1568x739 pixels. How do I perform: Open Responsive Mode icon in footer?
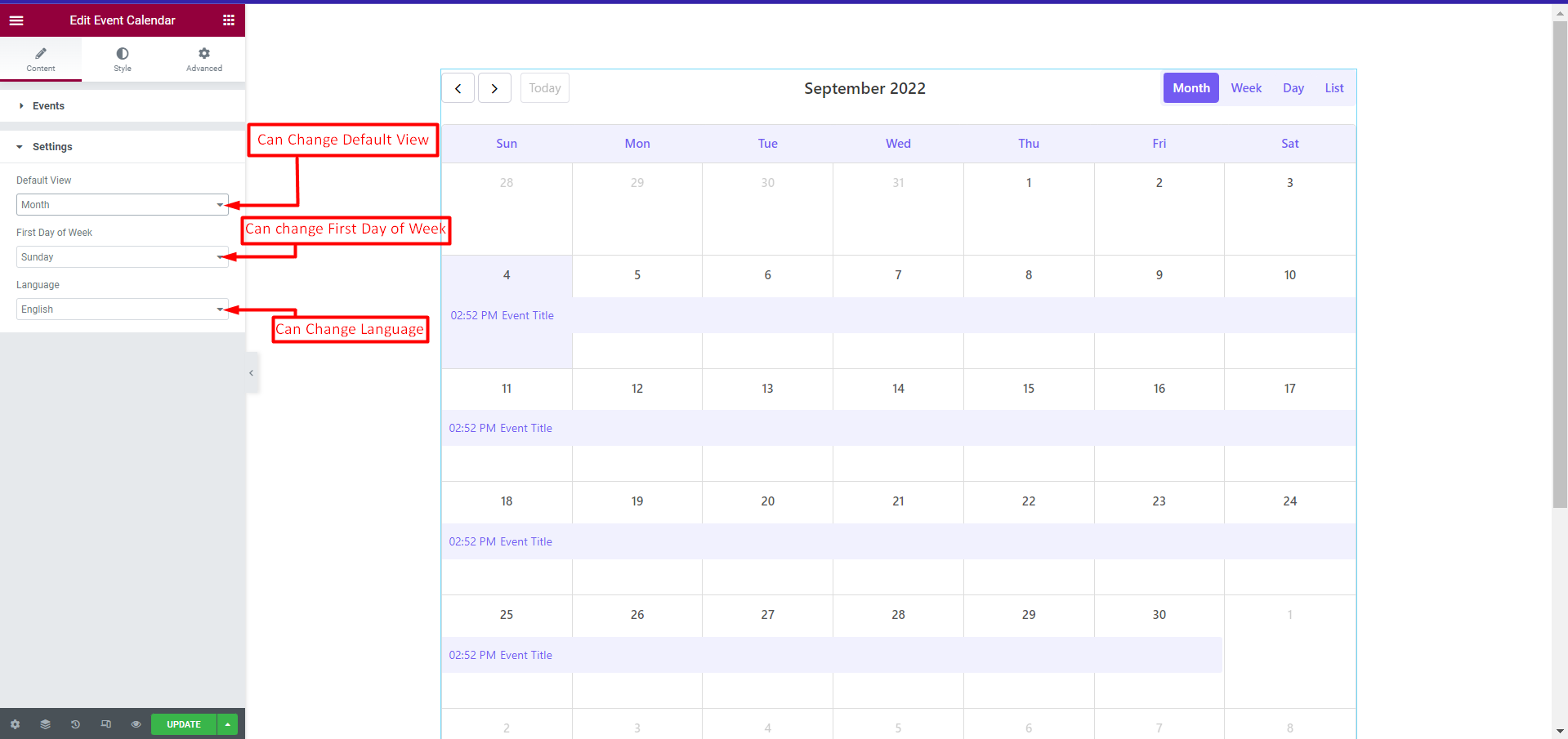coord(105,724)
